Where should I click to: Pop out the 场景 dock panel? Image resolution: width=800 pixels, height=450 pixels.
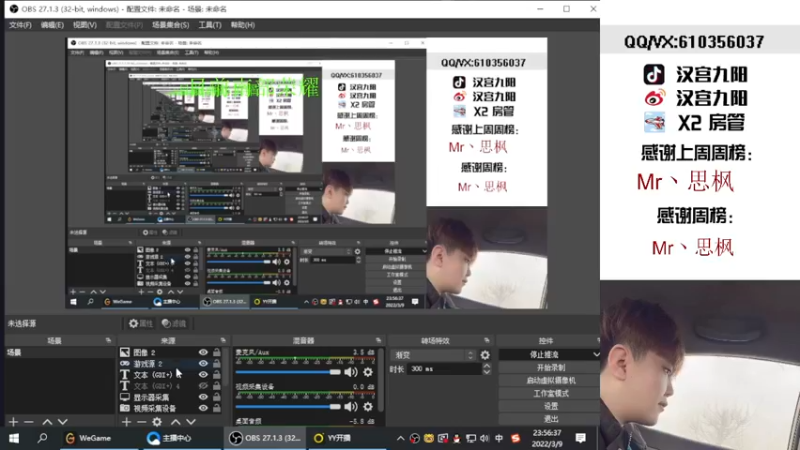pos(108,340)
